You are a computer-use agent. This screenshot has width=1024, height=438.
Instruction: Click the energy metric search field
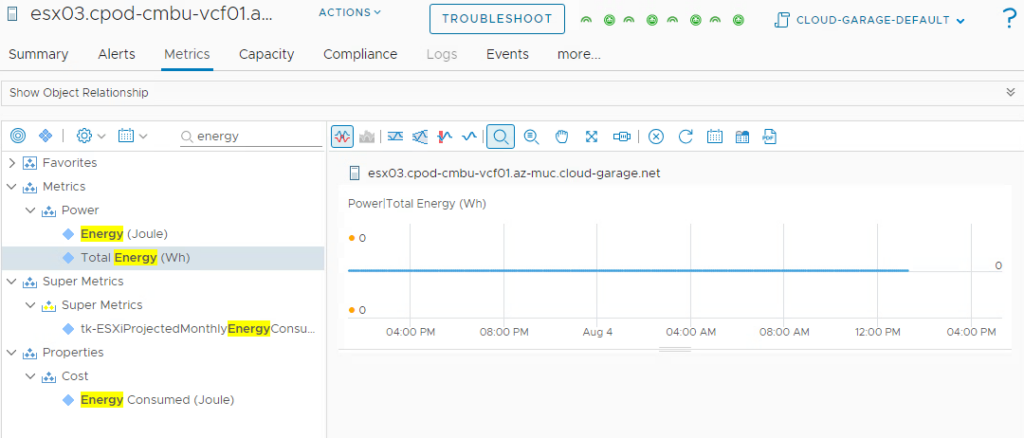(251, 136)
